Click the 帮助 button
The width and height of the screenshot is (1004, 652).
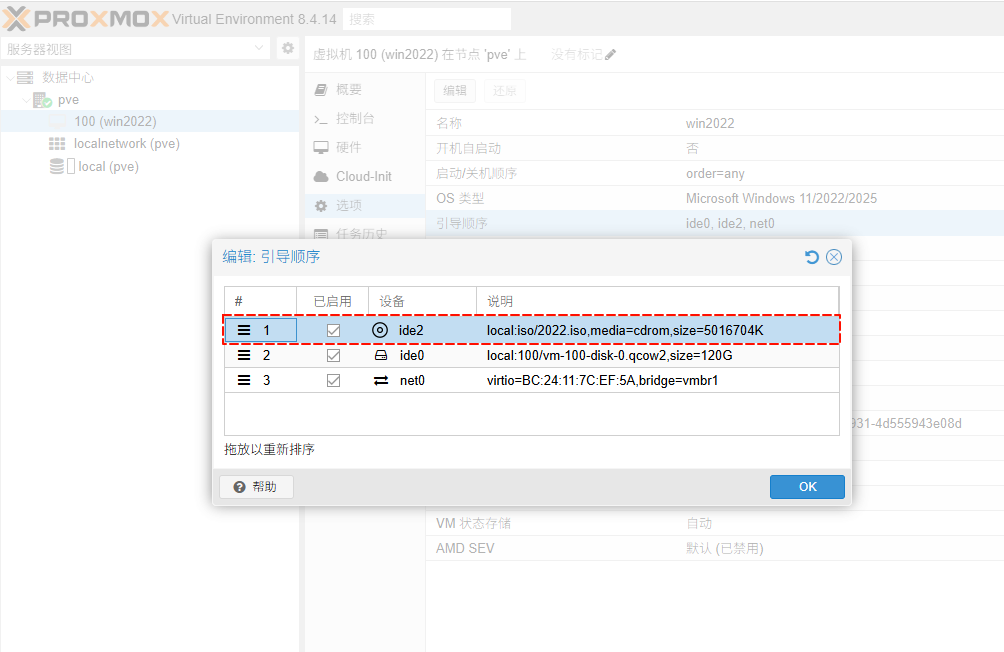(x=255, y=487)
